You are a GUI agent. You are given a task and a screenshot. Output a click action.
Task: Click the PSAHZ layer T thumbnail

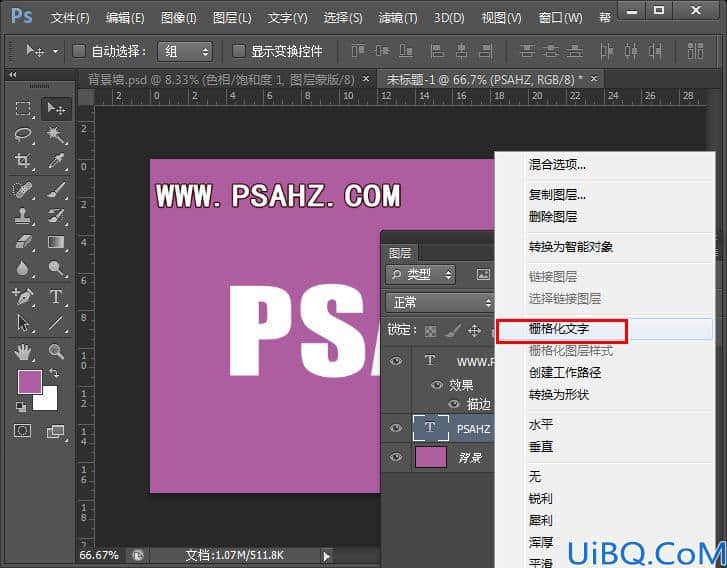[431, 428]
